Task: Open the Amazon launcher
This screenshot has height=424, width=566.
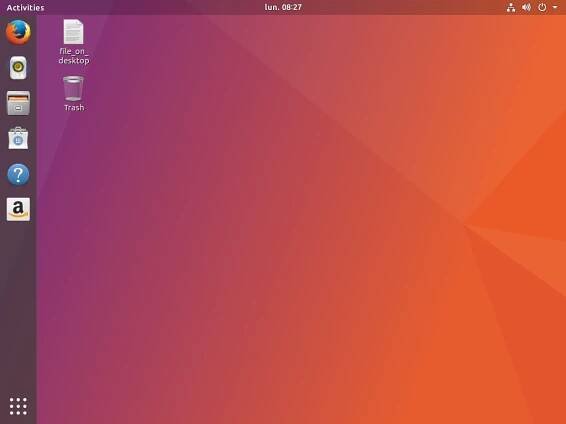Action: [x=18, y=209]
